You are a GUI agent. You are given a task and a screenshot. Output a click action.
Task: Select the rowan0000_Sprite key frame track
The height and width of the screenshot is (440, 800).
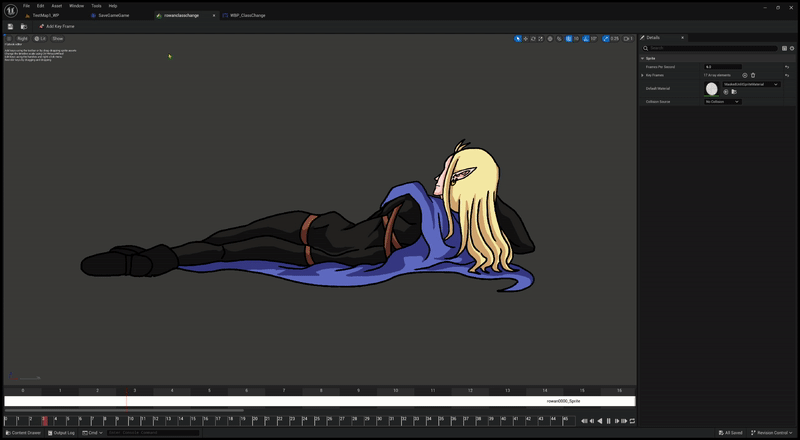pos(320,401)
